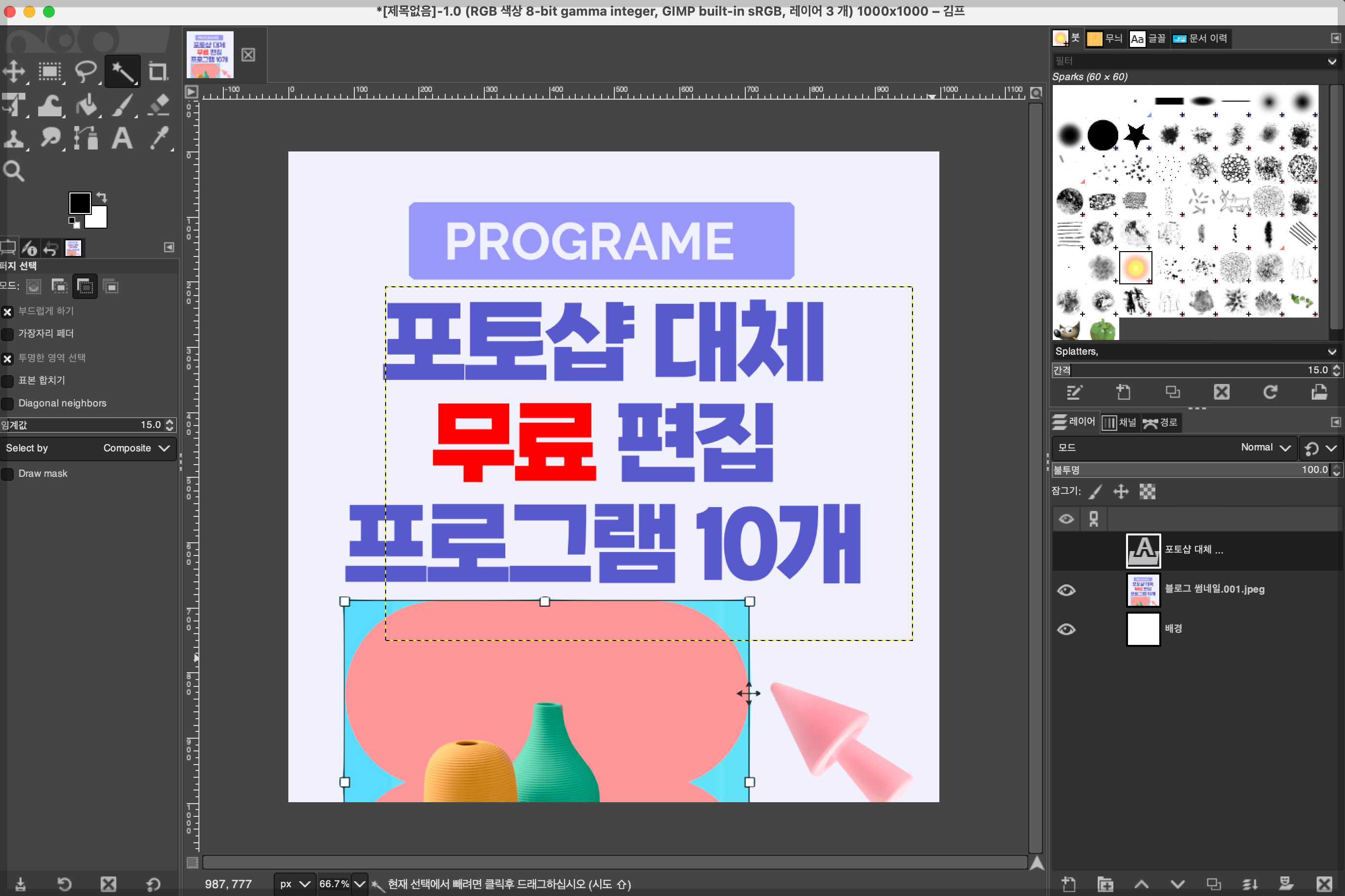Select the 블로그 썸네일.001.jpeg layer

pyautogui.click(x=1214, y=589)
